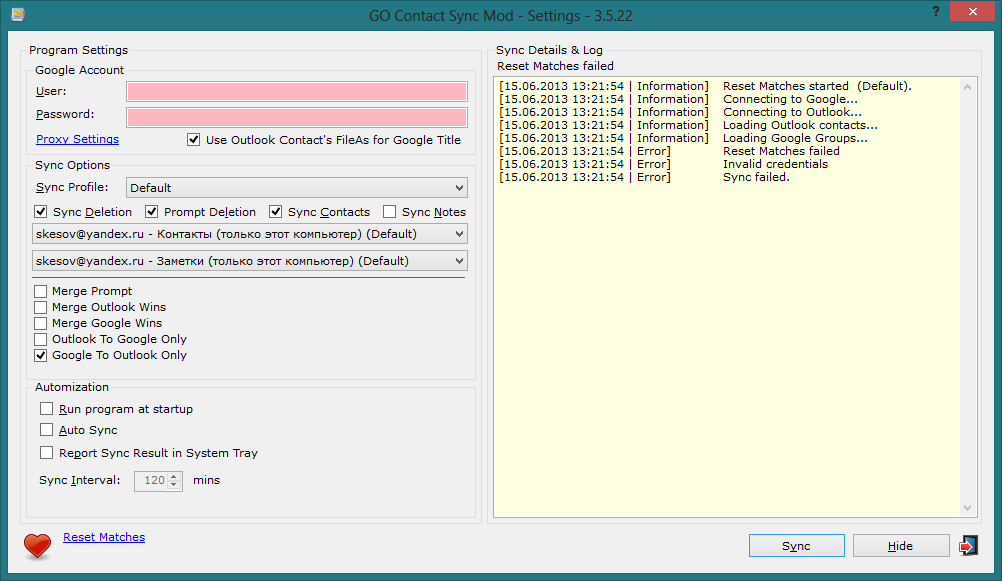Decrease the Sync Interval value
1002x581 pixels.
point(174,485)
